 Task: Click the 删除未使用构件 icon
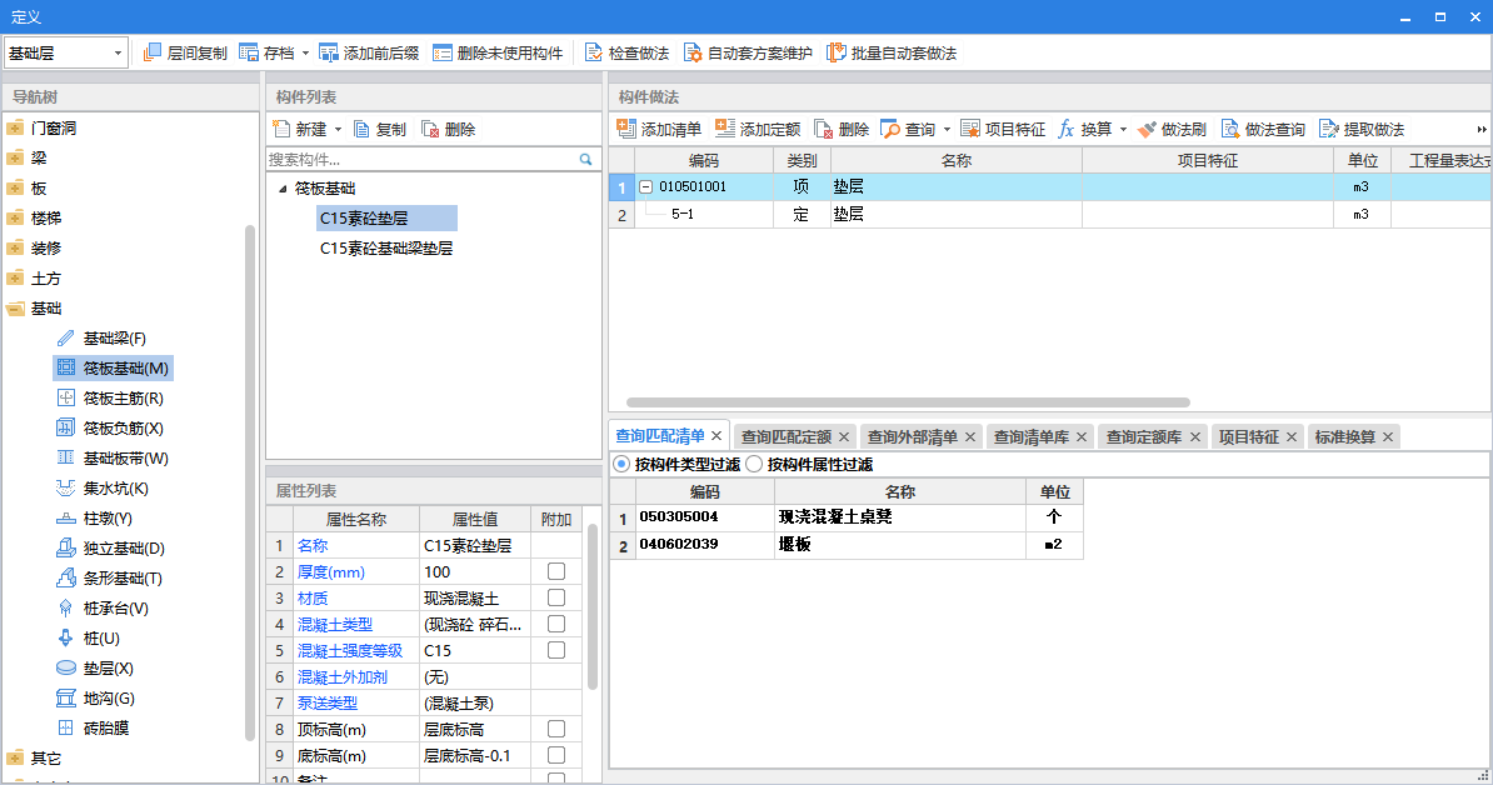pos(442,53)
